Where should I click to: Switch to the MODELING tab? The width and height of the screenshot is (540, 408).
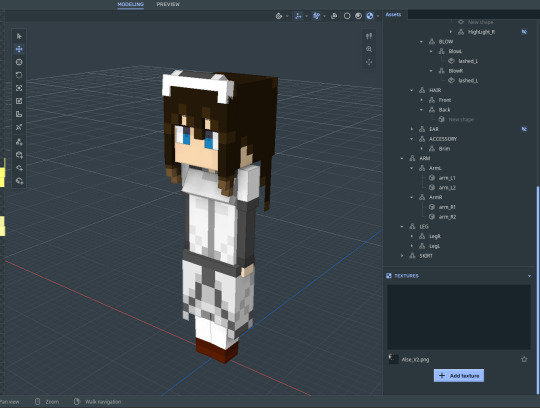pyautogui.click(x=131, y=4)
